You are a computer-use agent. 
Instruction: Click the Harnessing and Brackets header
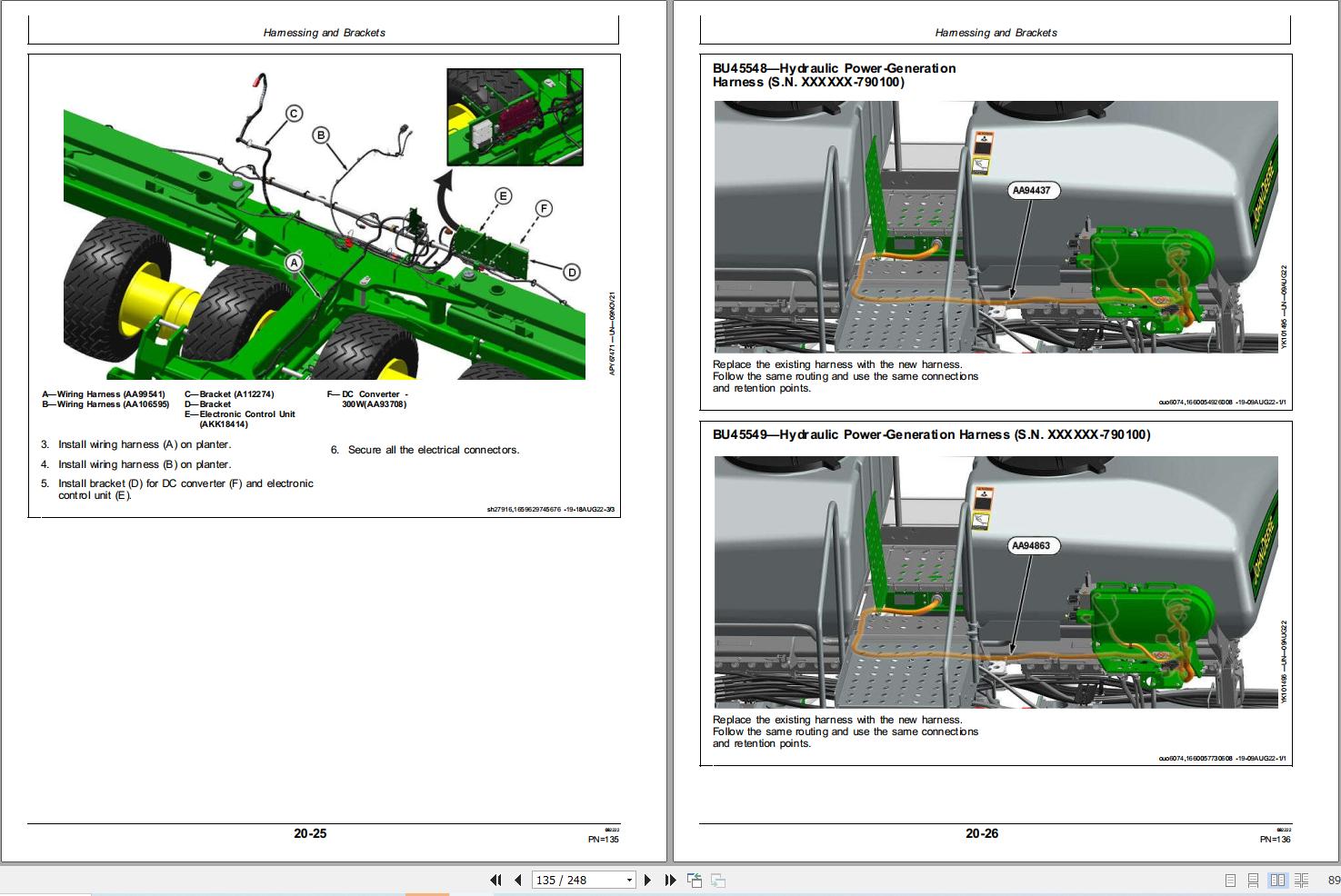(324, 33)
